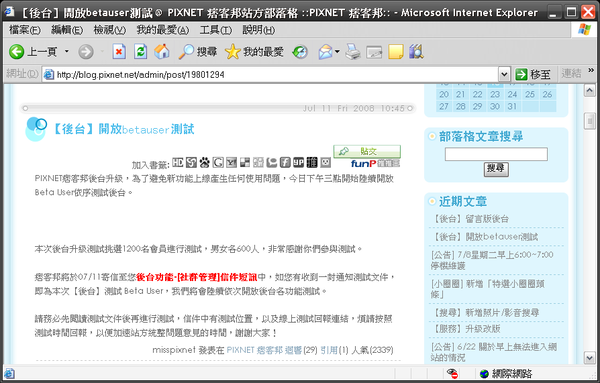Select calendar day 31
This screenshot has height=383, width=600.
click(512, 106)
